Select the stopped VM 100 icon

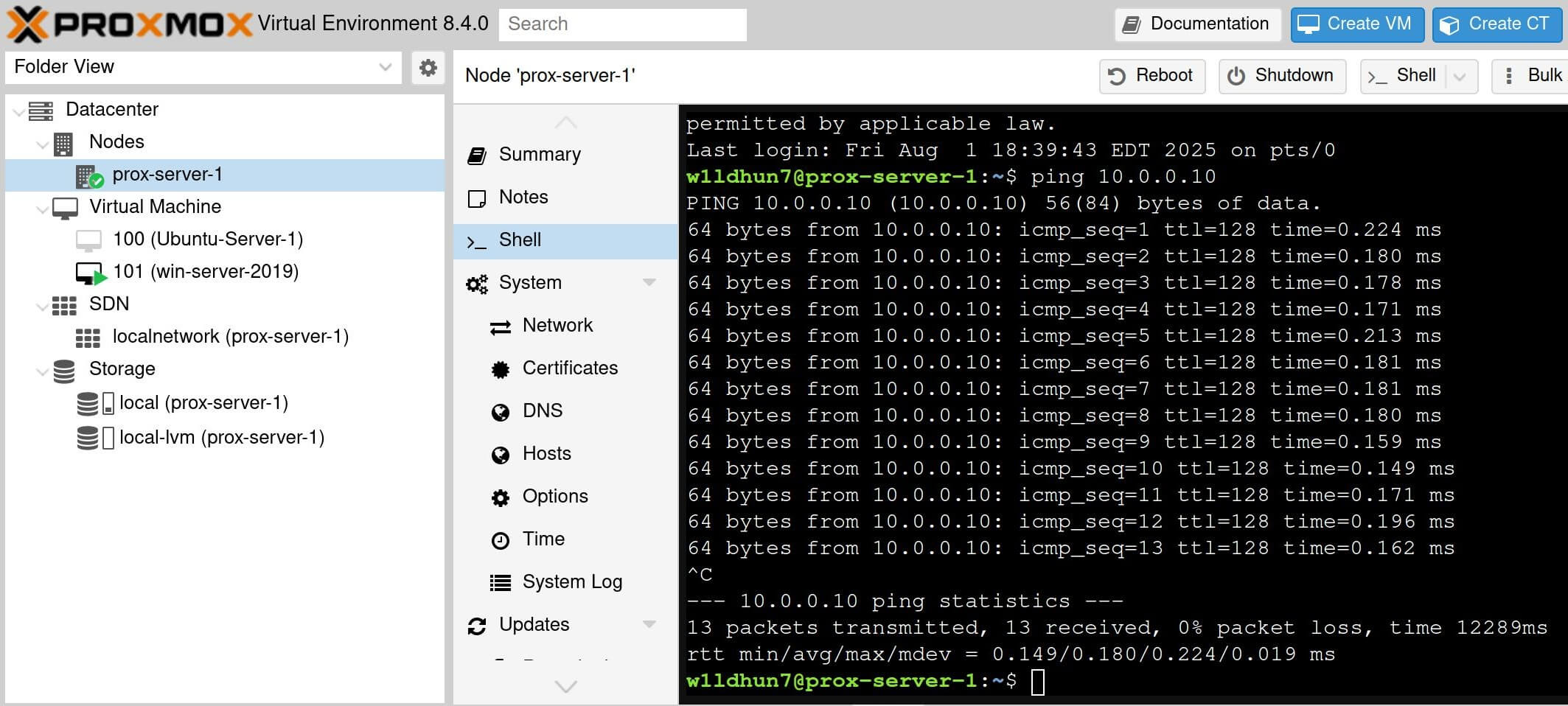[x=88, y=240]
